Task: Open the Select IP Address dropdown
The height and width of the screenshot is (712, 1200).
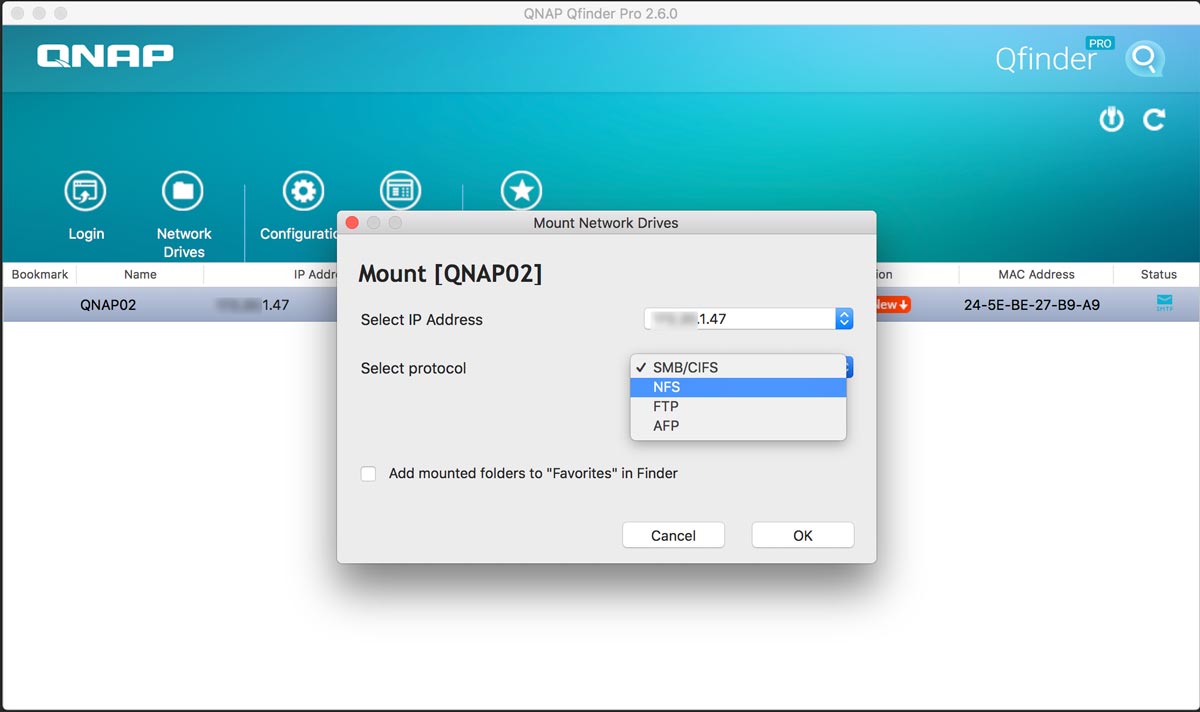Action: coord(749,319)
